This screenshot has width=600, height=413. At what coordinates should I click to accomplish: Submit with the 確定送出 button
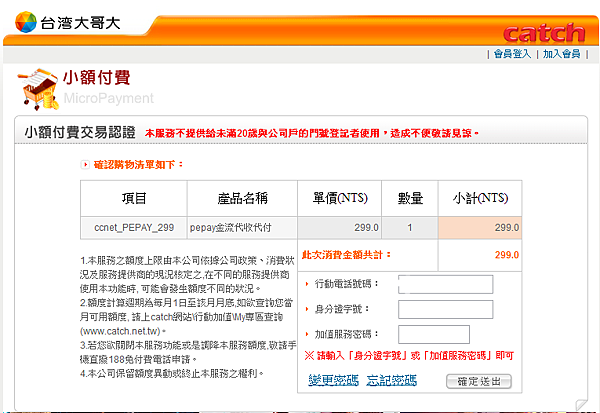pyautogui.click(x=479, y=381)
